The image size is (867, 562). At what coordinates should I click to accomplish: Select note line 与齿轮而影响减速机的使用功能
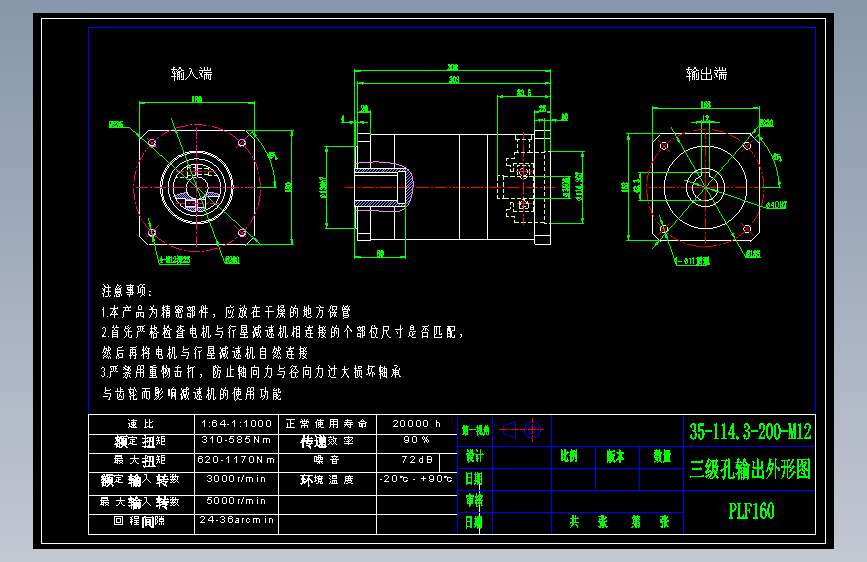pos(192,393)
